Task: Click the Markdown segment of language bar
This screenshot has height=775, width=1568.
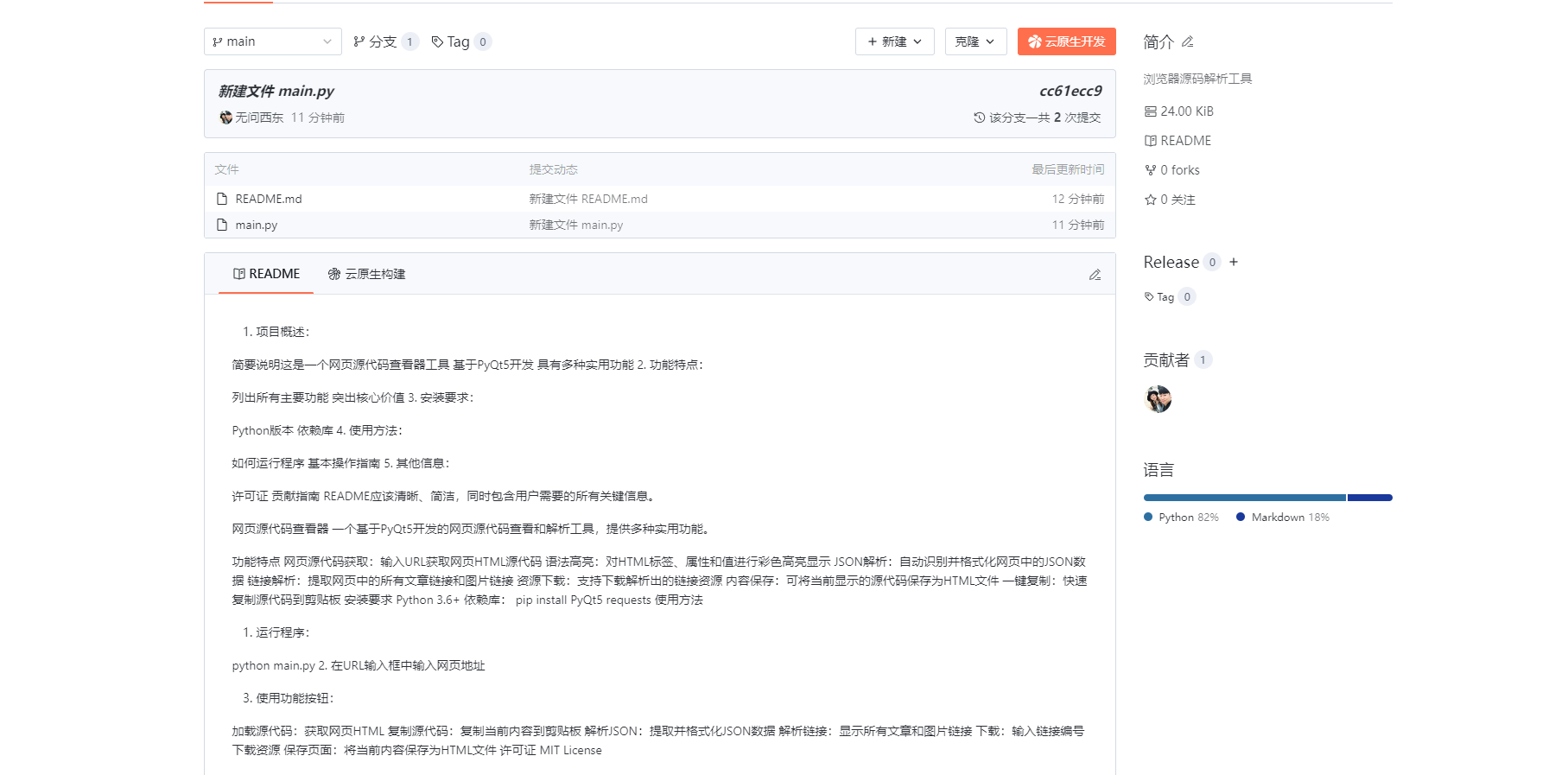Action: pos(1369,498)
